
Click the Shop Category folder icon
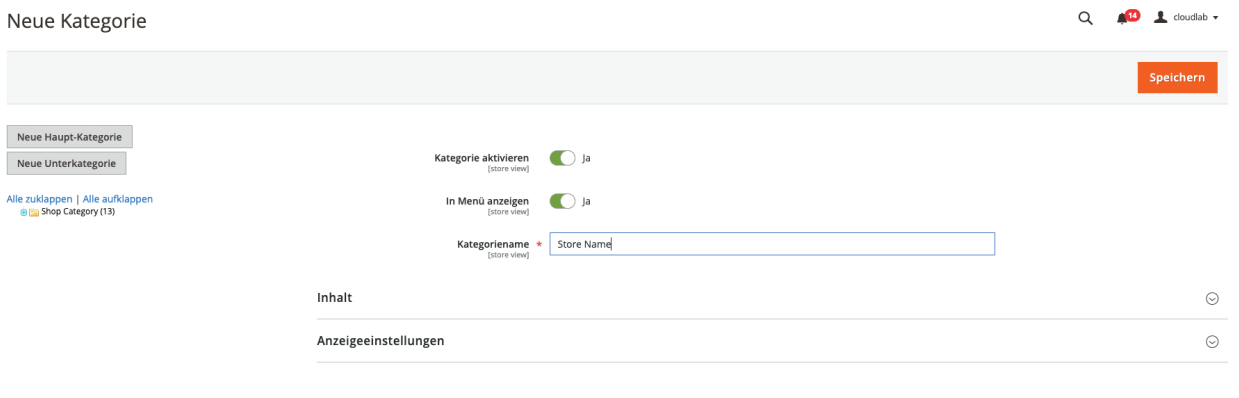34,211
